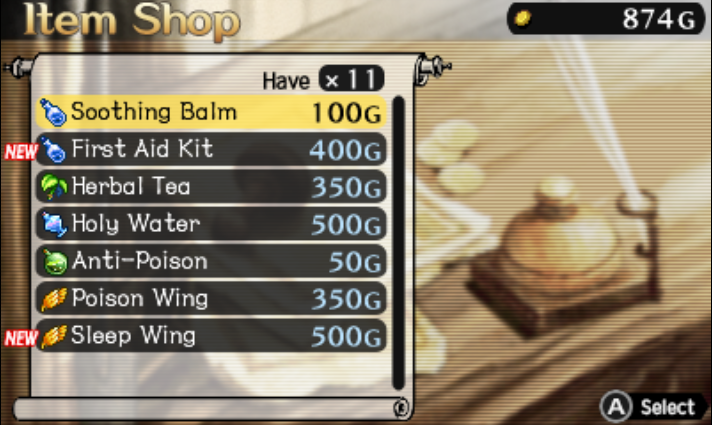Click the Have x11 quantity counter
The image size is (712, 425).
point(323,79)
